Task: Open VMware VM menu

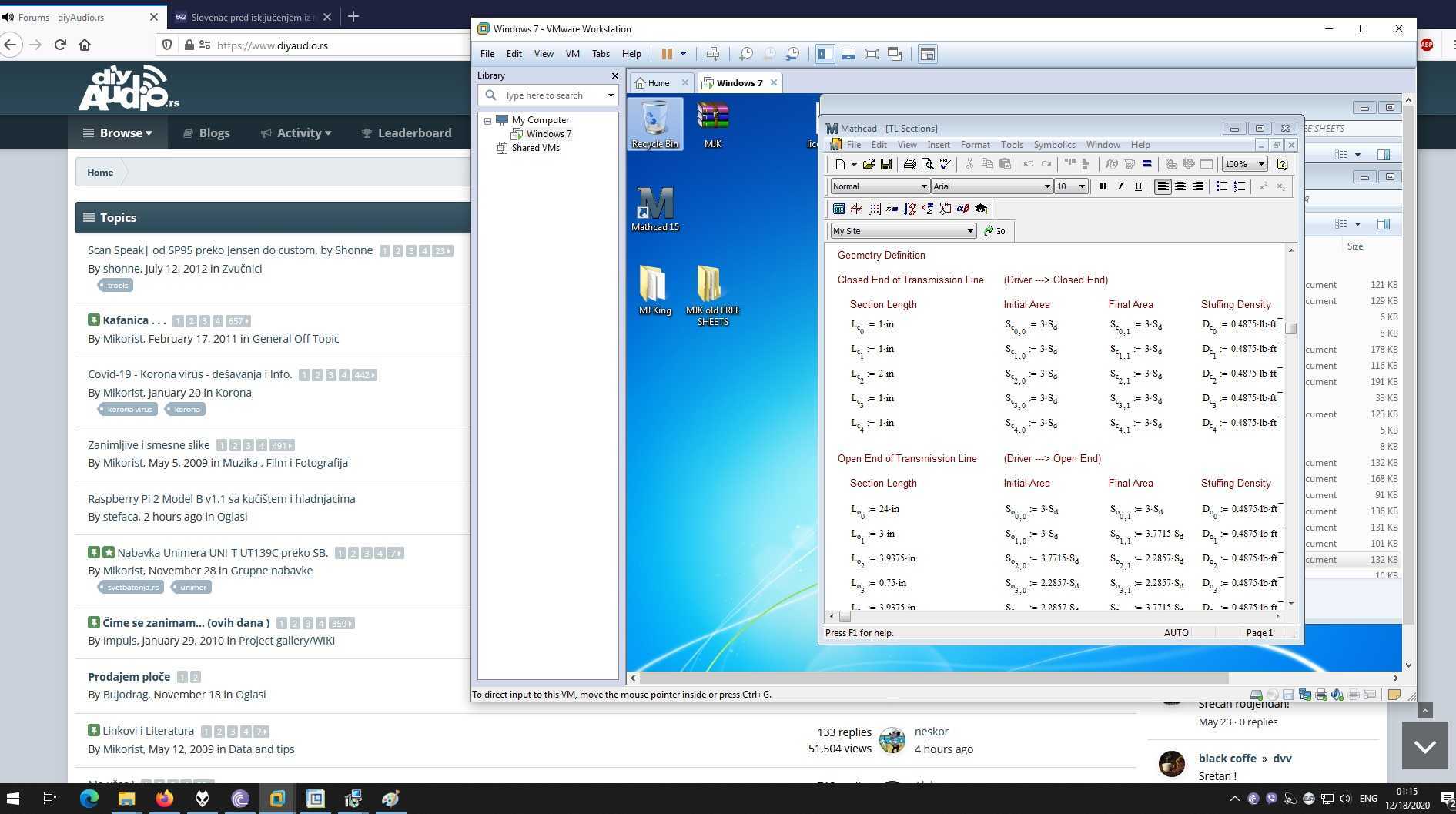Action: (x=572, y=54)
